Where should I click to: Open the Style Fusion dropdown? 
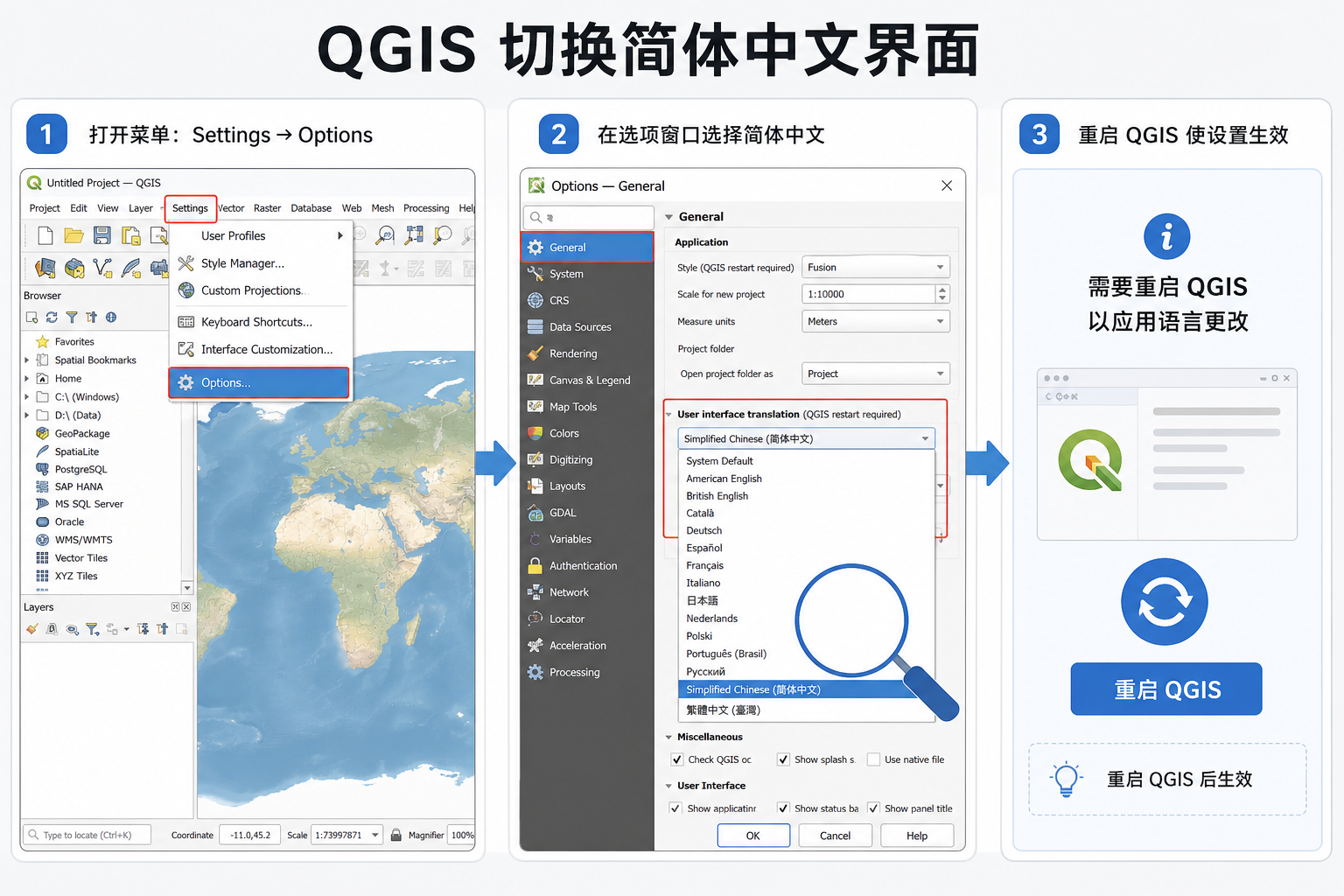pos(875,268)
